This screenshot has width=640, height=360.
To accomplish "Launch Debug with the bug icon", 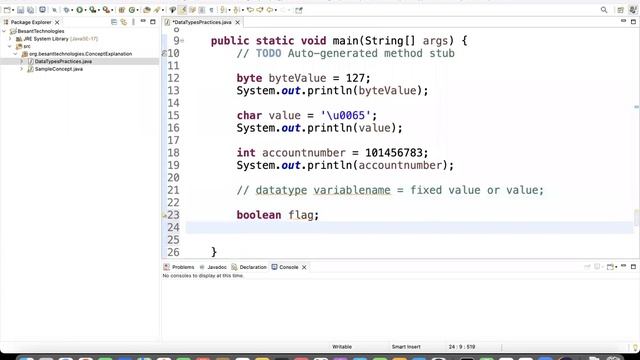I will (66, 10).
